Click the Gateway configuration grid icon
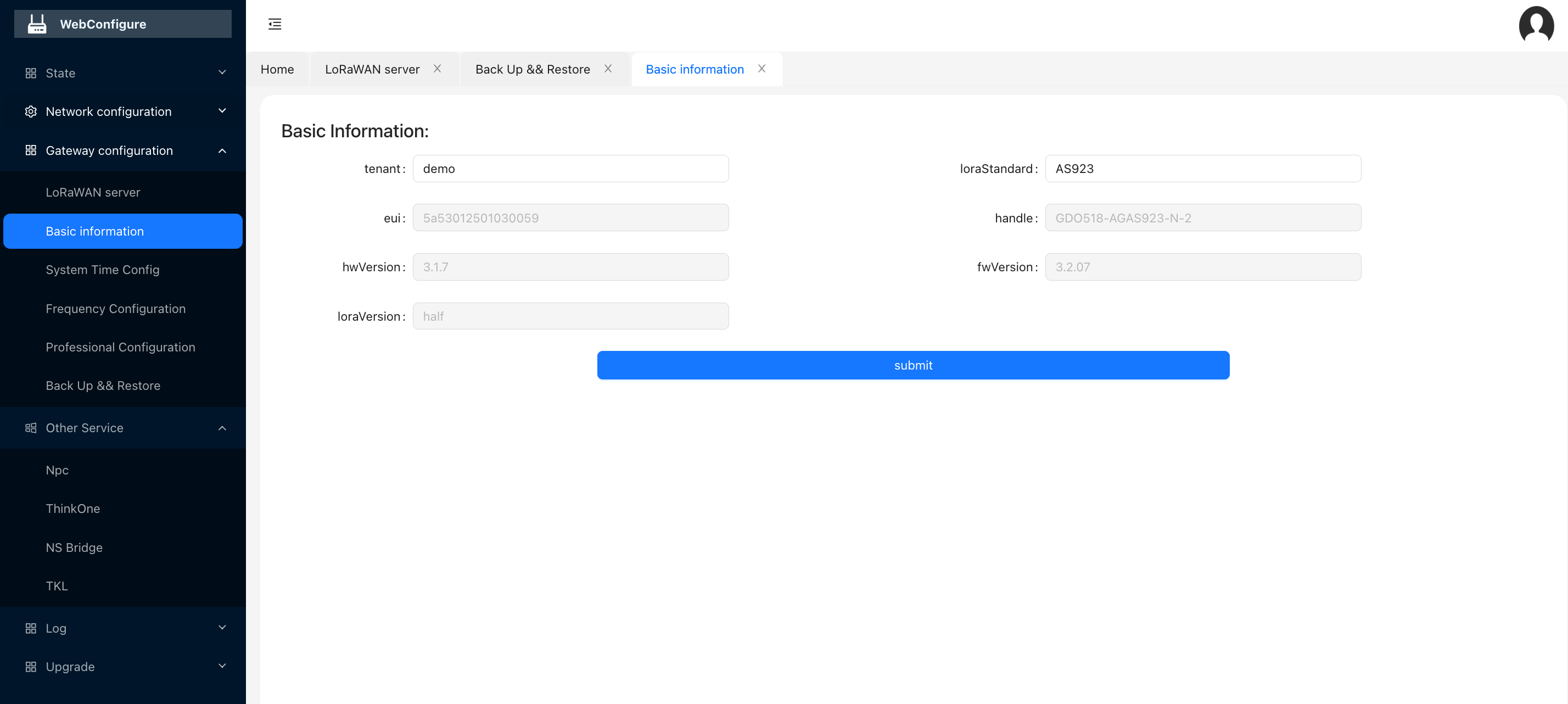 click(x=30, y=150)
